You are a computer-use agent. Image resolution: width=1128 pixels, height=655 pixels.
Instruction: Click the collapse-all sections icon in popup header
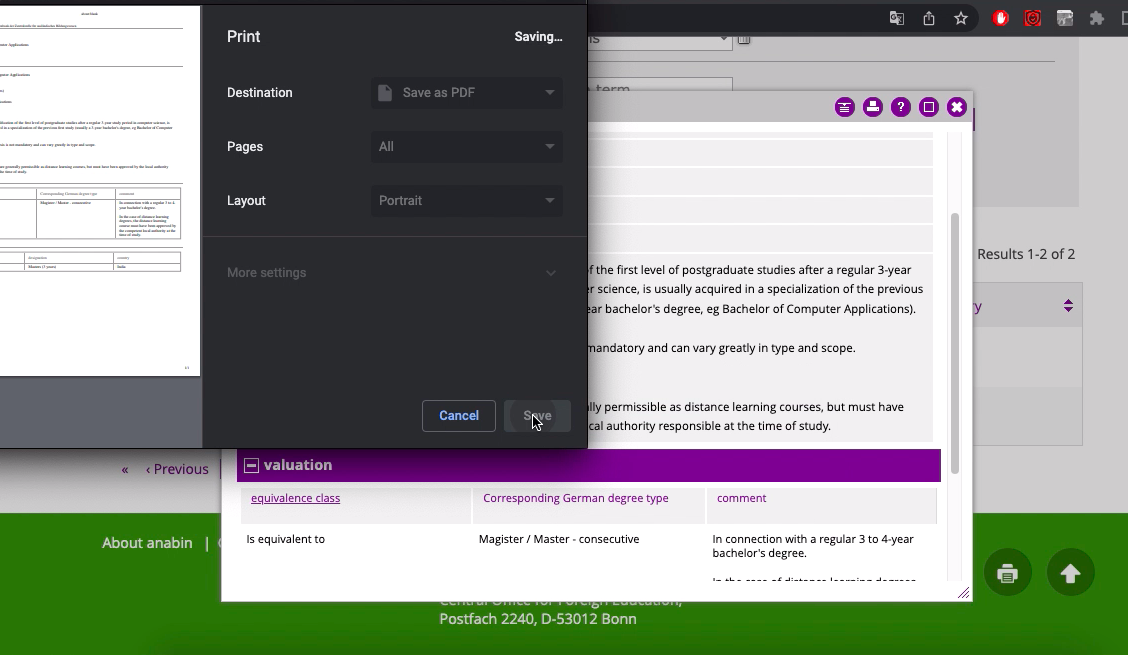tap(845, 107)
